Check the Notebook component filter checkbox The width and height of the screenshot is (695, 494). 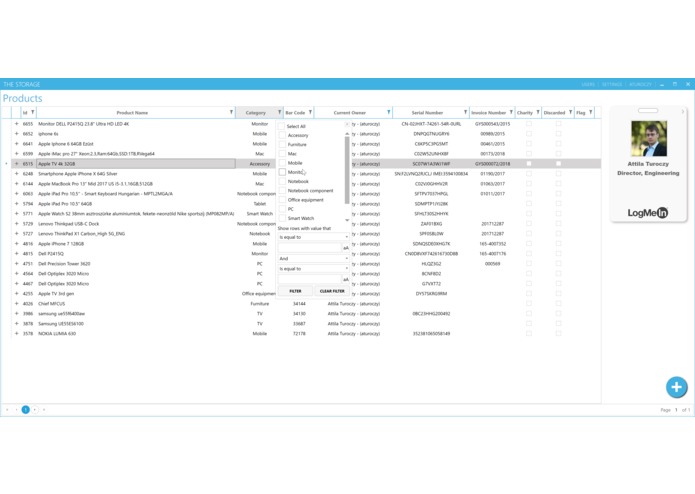(282, 191)
